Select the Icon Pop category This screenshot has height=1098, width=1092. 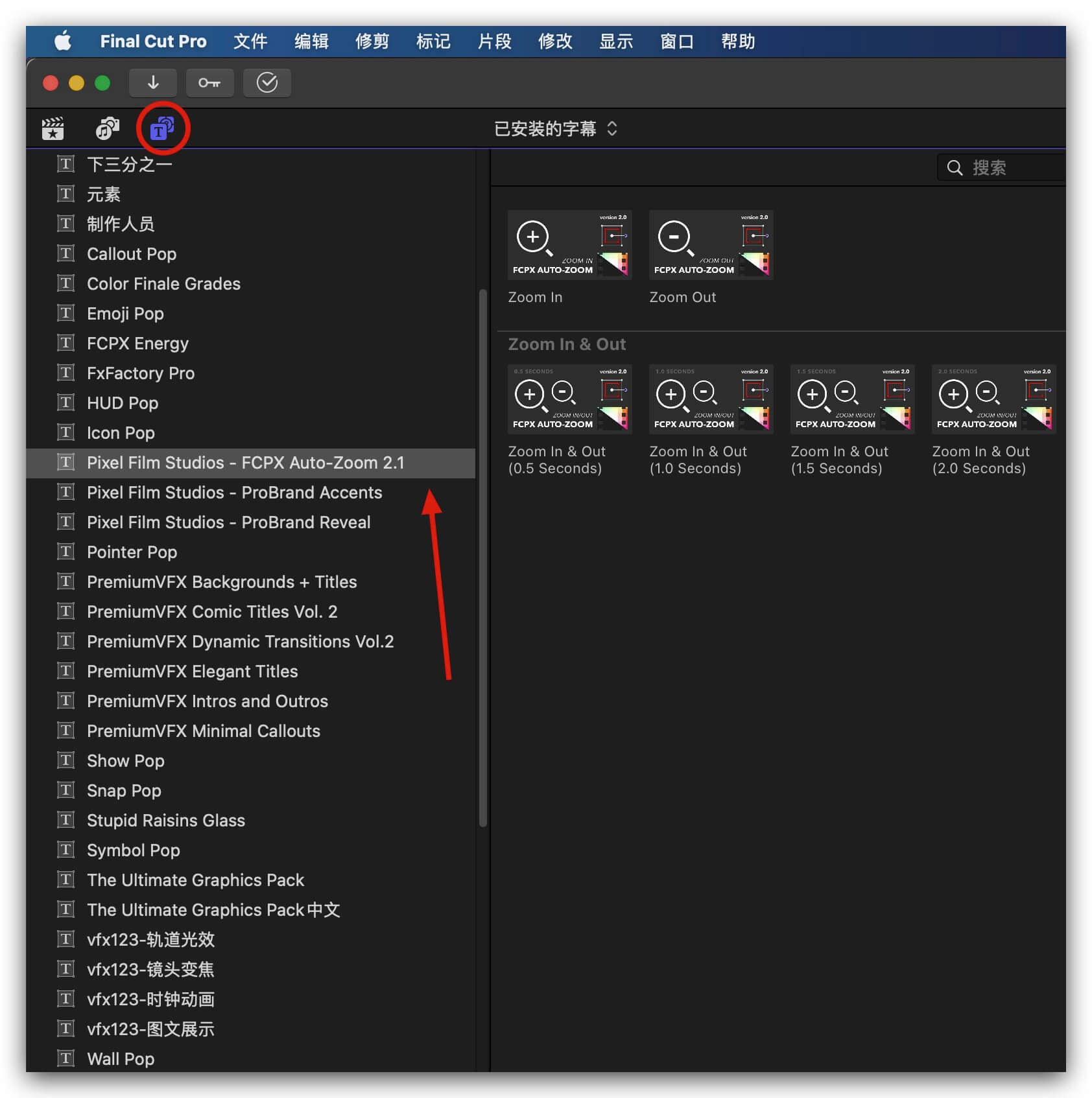click(250, 433)
